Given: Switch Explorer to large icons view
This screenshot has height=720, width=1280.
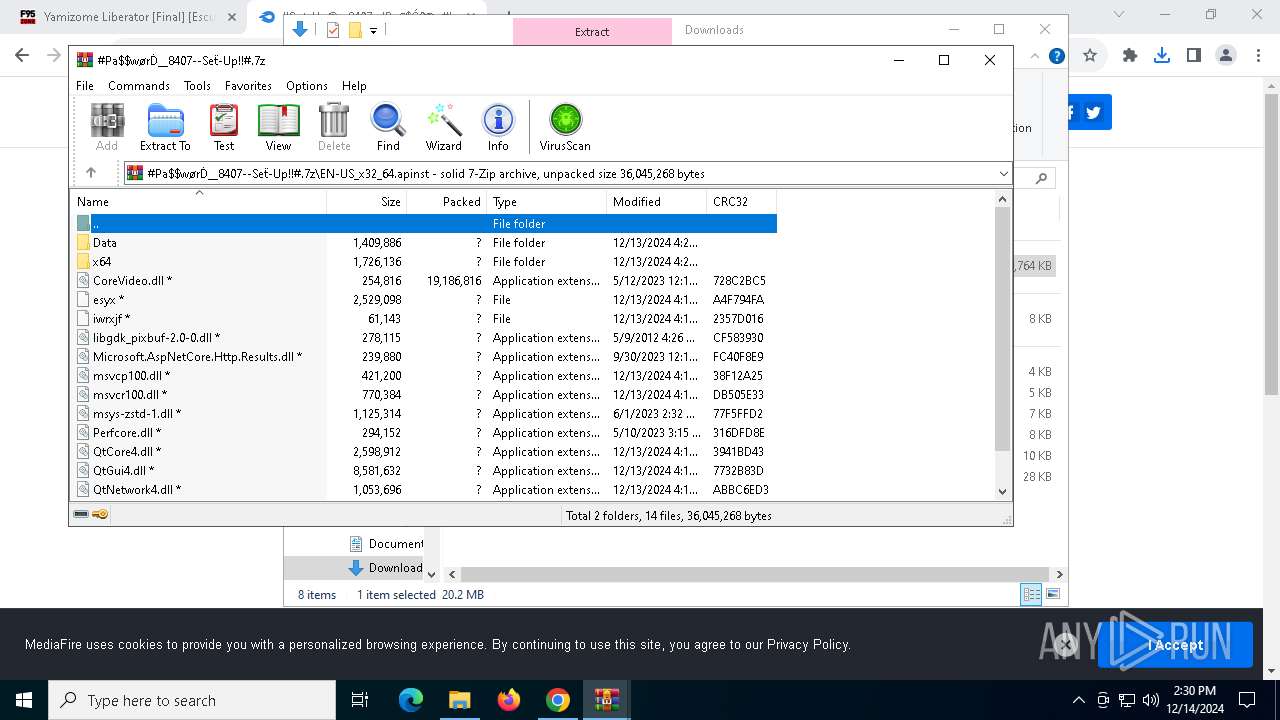Looking at the screenshot, I should (1052, 594).
